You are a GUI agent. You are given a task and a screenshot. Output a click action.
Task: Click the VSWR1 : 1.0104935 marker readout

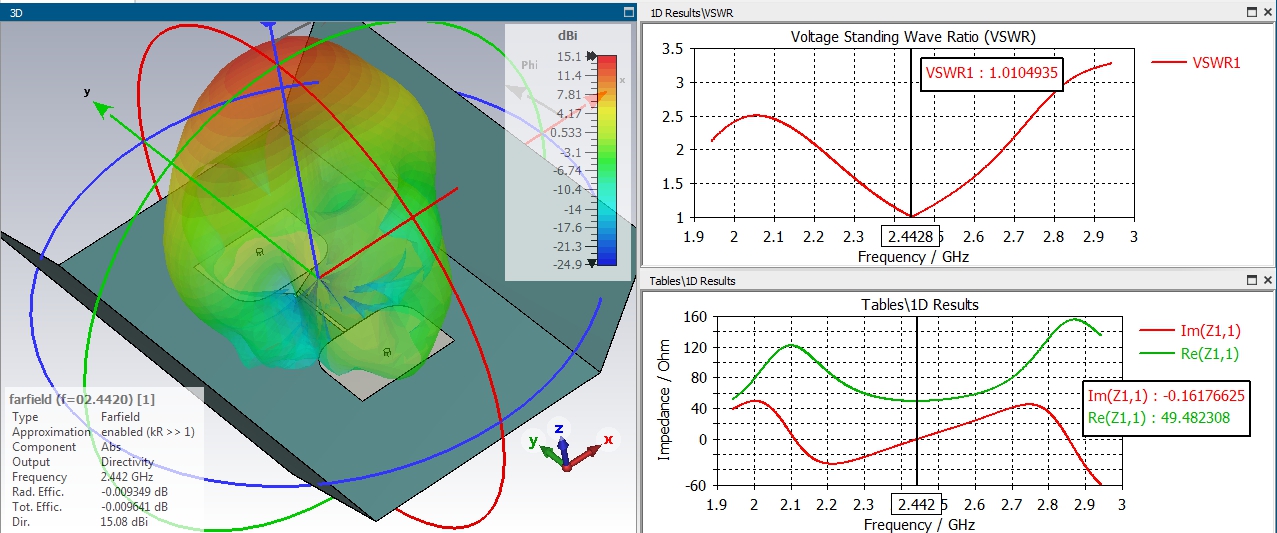tap(990, 73)
